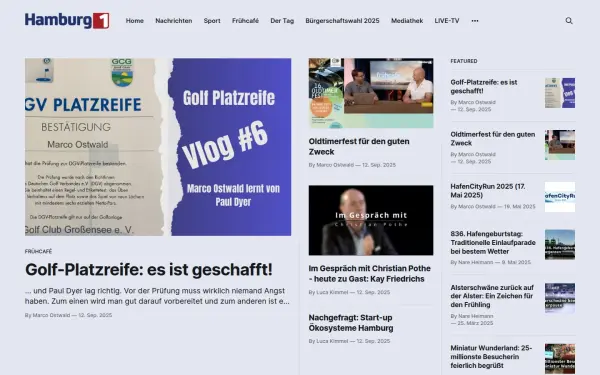Open Nachgefragt: Start-up Ökosysteme Hamburg article
The height and width of the screenshot is (375, 600).
coord(351,323)
